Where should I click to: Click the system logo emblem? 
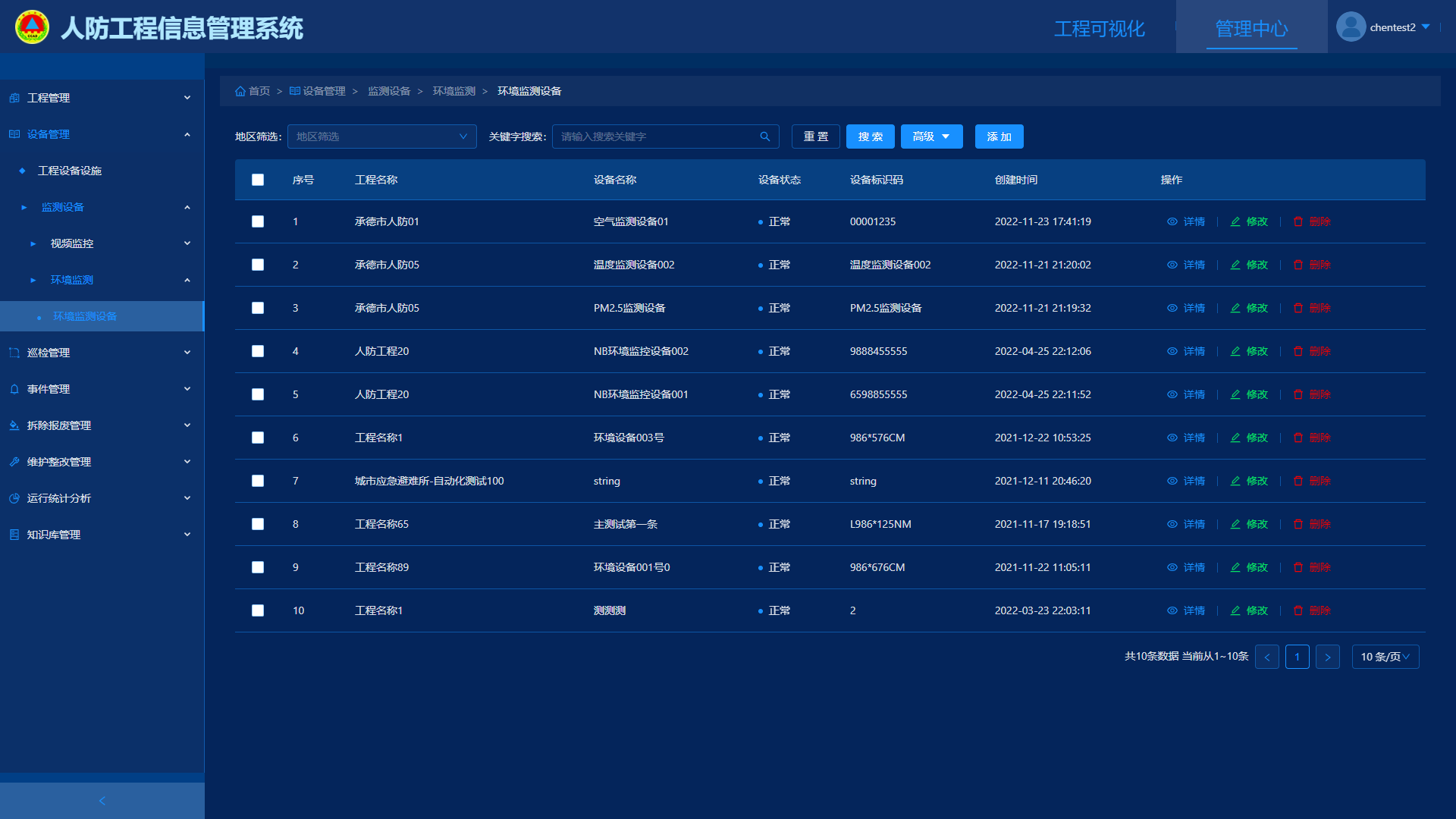click(32, 27)
